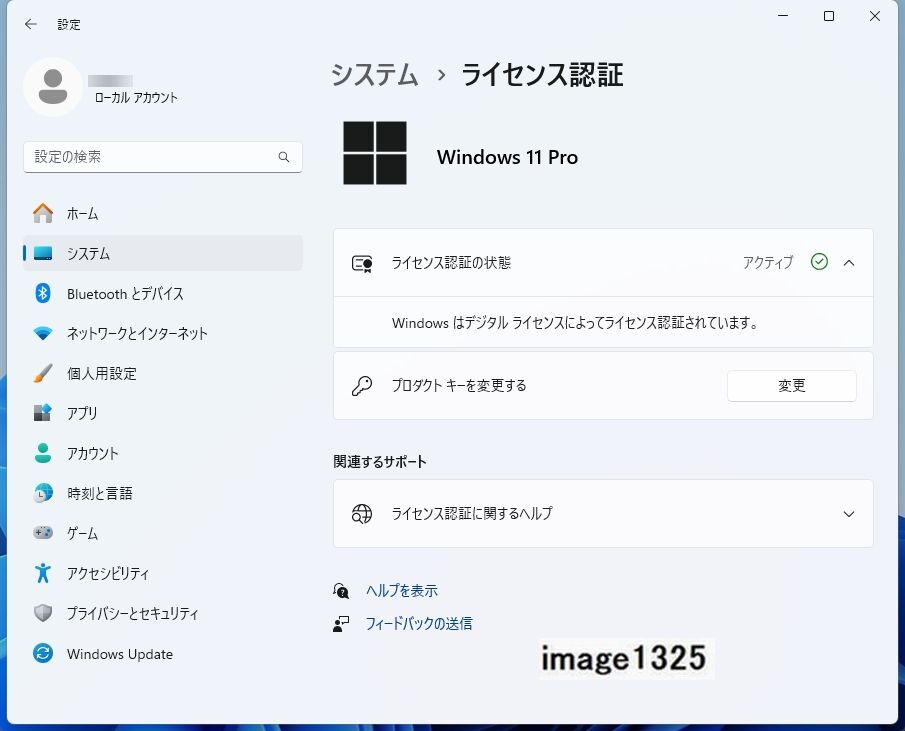This screenshot has width=905, height=731.
Task: Open アカウント settings page
Action: [x=163, y=453]
